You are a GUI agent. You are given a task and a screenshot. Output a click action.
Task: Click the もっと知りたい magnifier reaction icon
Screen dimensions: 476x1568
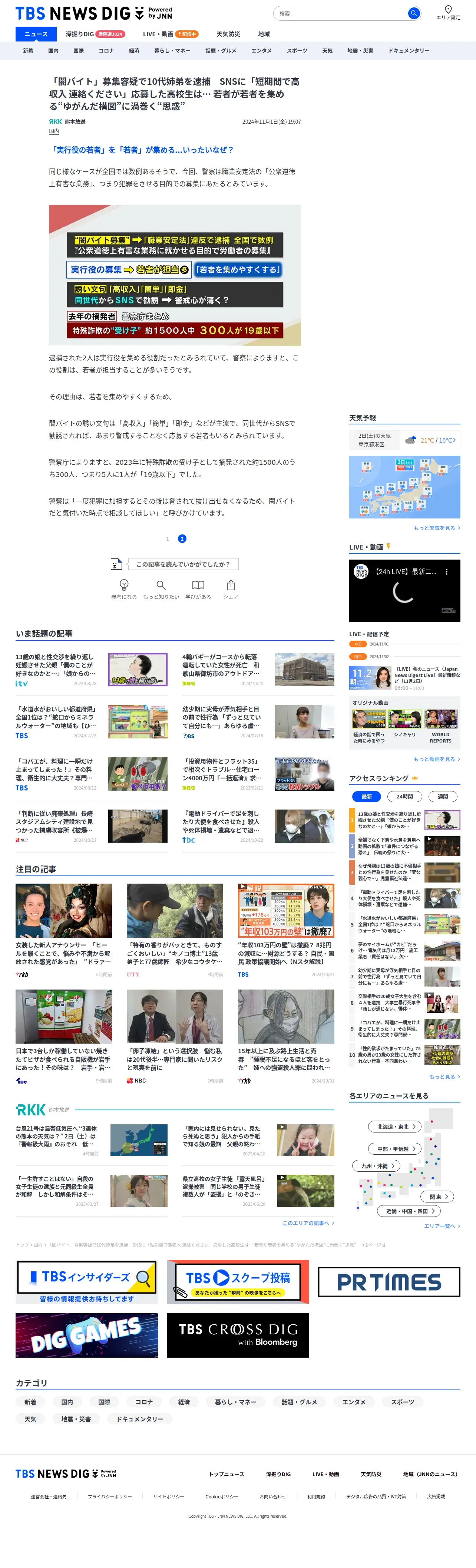click(x=161, y=585)
